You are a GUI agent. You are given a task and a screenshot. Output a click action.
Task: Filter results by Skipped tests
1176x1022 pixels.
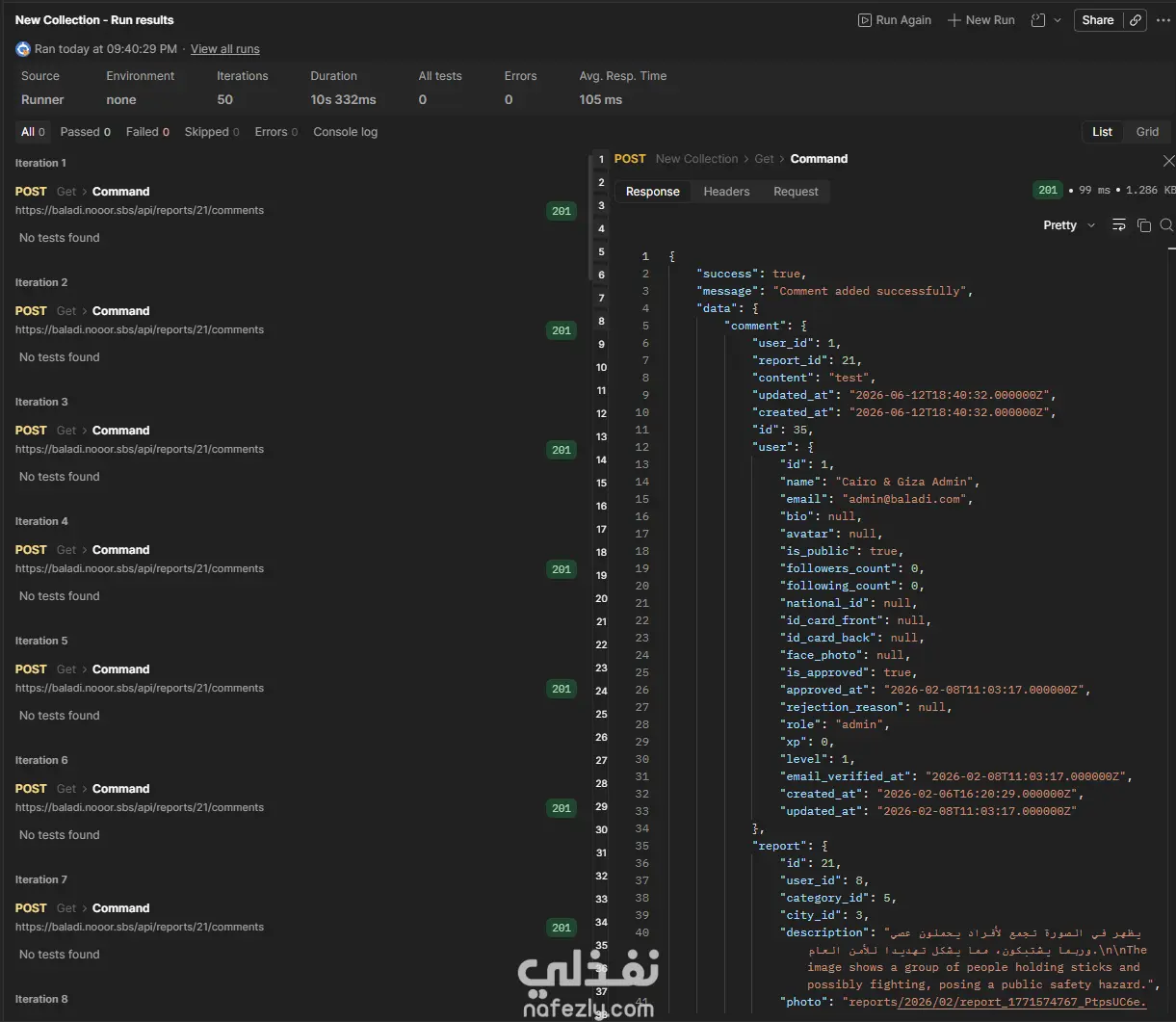pos(212,132)
